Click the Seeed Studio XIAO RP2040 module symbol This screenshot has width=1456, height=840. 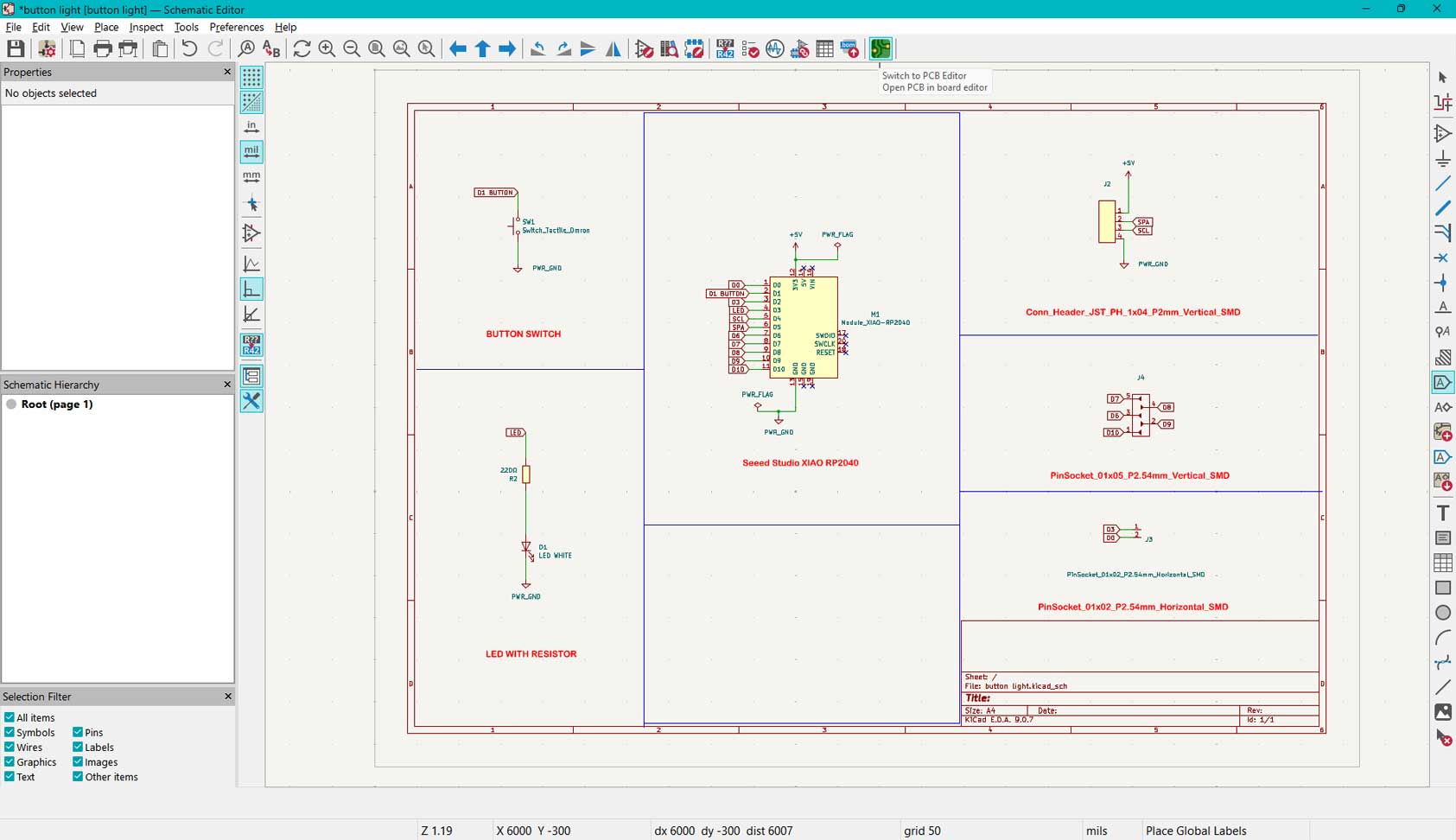click(804, 328)
